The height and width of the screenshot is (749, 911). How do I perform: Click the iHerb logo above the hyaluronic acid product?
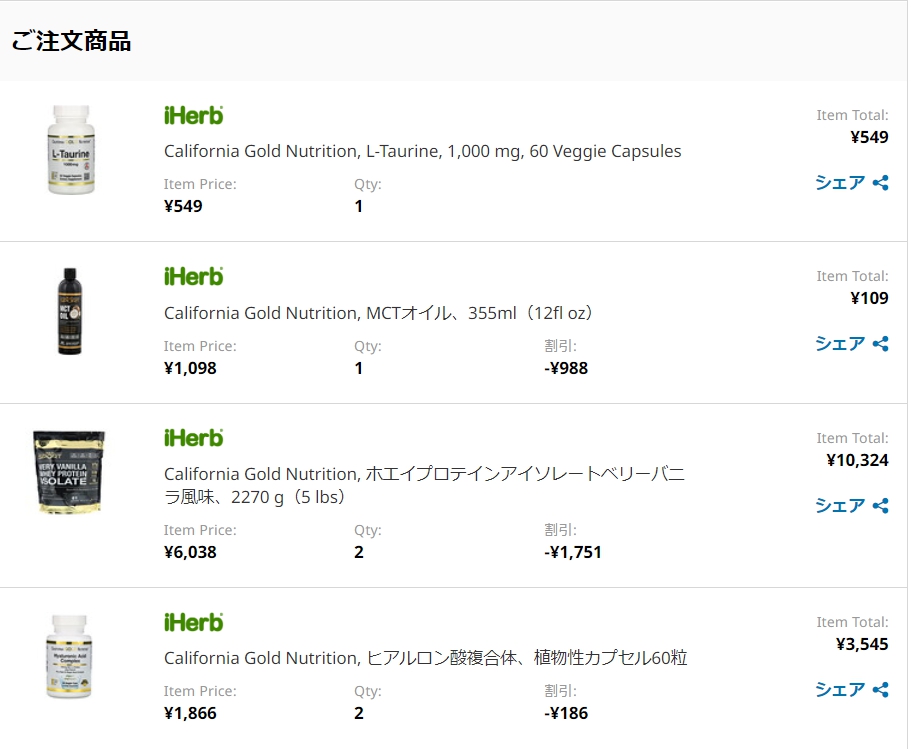tap(193, 622)
